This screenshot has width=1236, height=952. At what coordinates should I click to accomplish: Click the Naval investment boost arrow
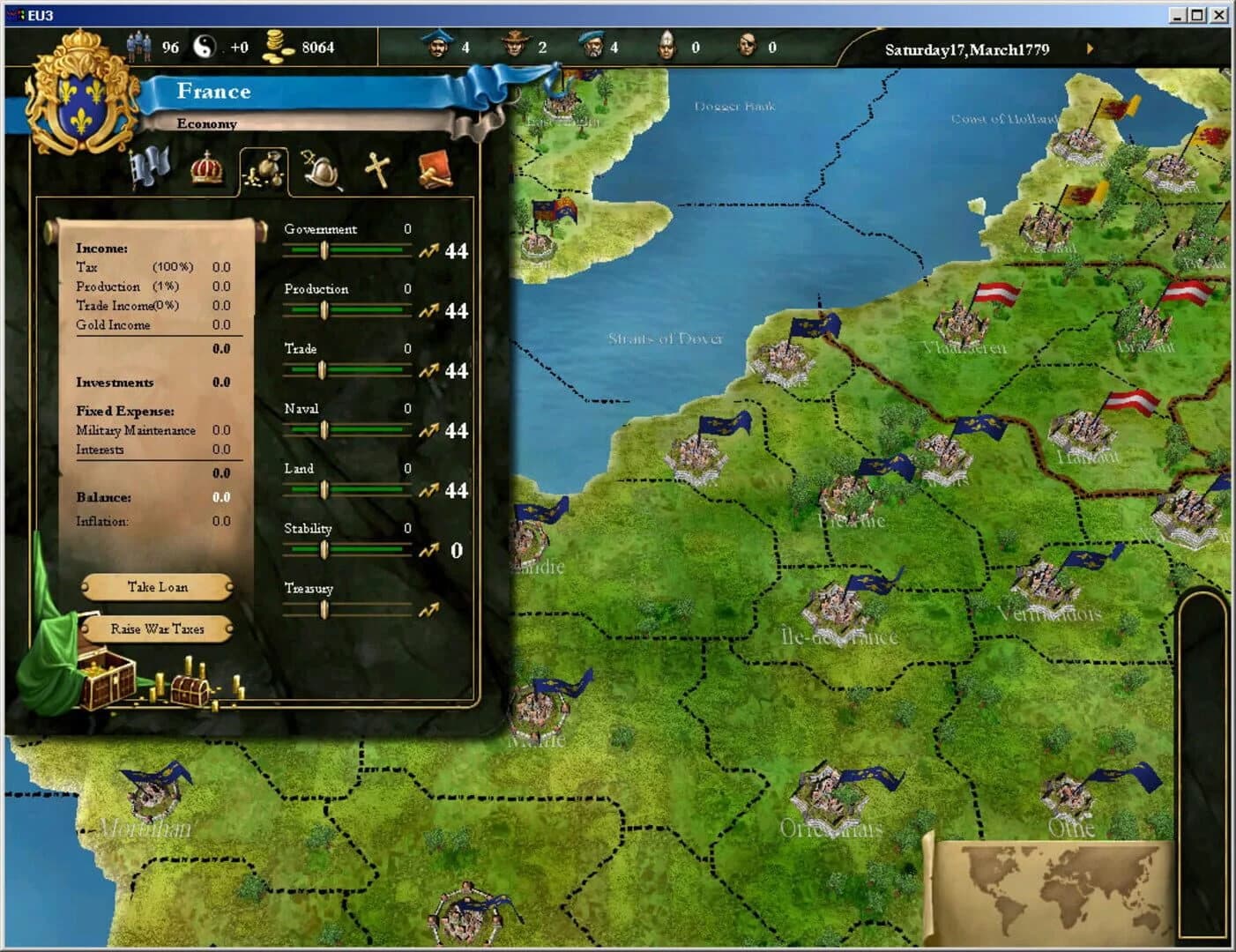coord(430,431)
